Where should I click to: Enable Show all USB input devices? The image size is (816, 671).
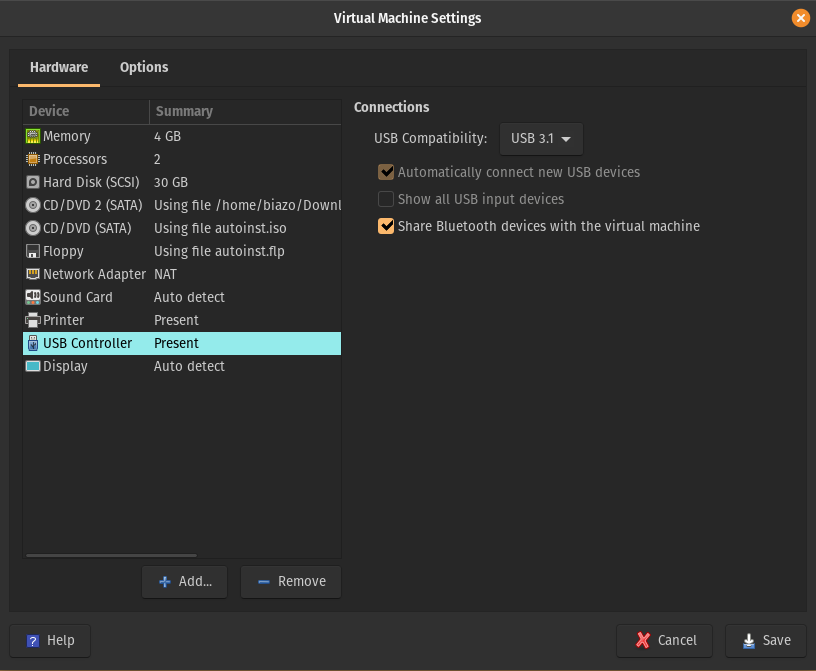[386, 199]
